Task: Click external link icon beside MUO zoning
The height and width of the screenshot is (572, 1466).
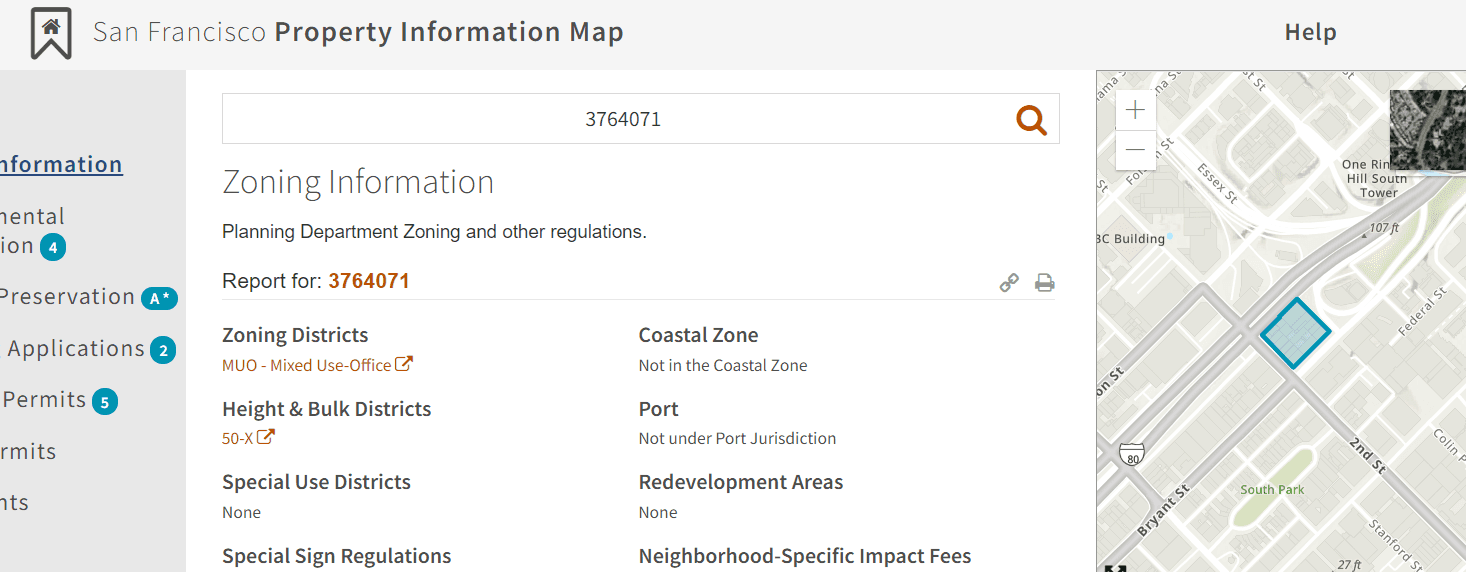Action: (404, 364)
